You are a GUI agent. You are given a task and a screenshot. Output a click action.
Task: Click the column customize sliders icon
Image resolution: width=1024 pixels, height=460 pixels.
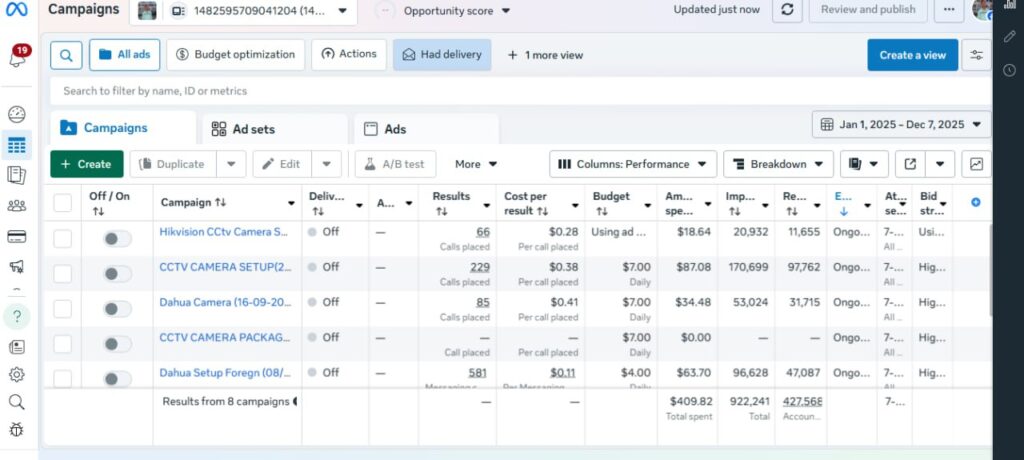[976, 55]
